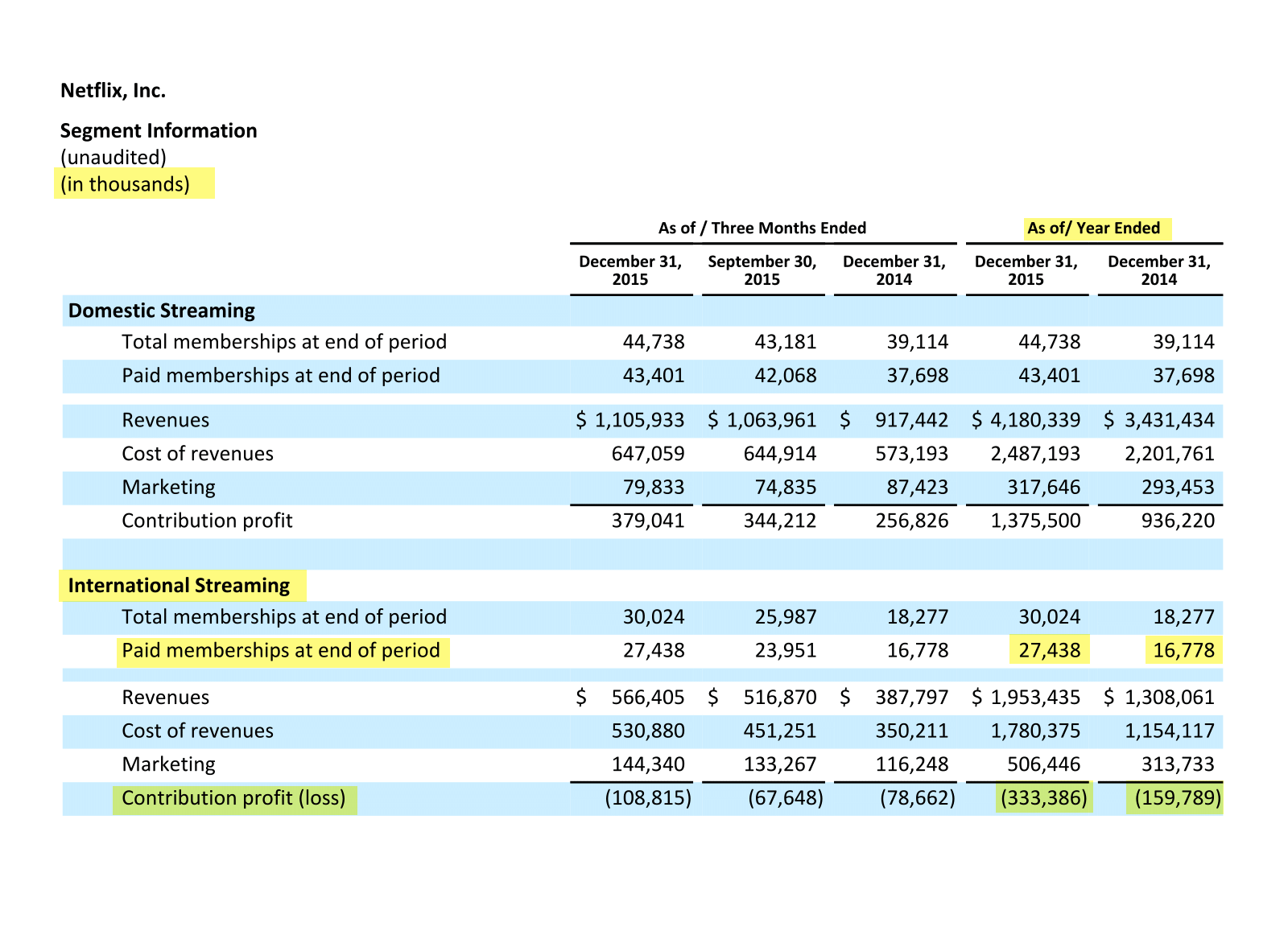Image resolution: width=1288 pixels, height=943 pixels.
Task: Select international total memberships value 25,987
Action: 786,617
